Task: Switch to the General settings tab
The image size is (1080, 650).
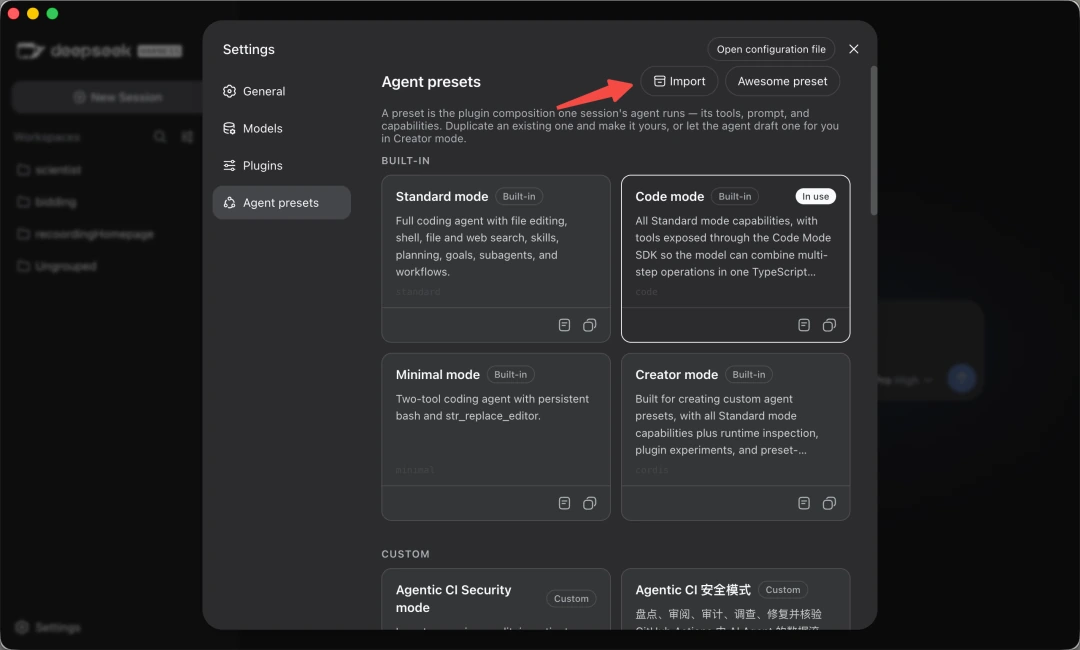Action: click(x=282, y=91)
